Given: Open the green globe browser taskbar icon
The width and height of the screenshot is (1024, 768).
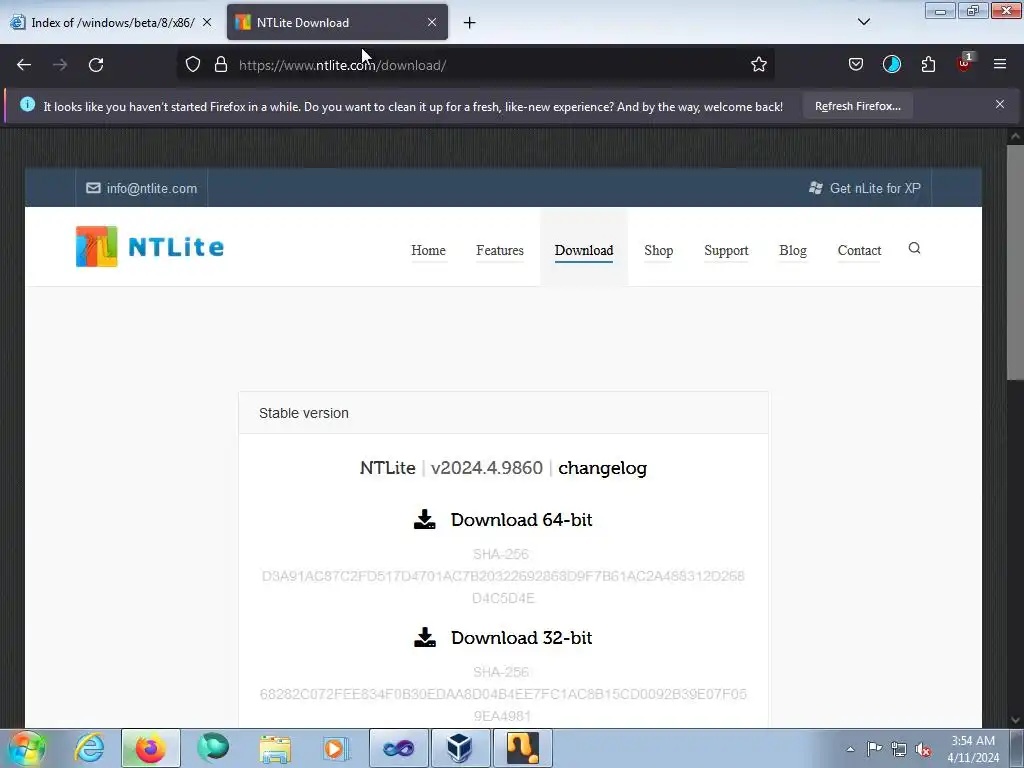Looking at the screenshot, I should (213, 748).
